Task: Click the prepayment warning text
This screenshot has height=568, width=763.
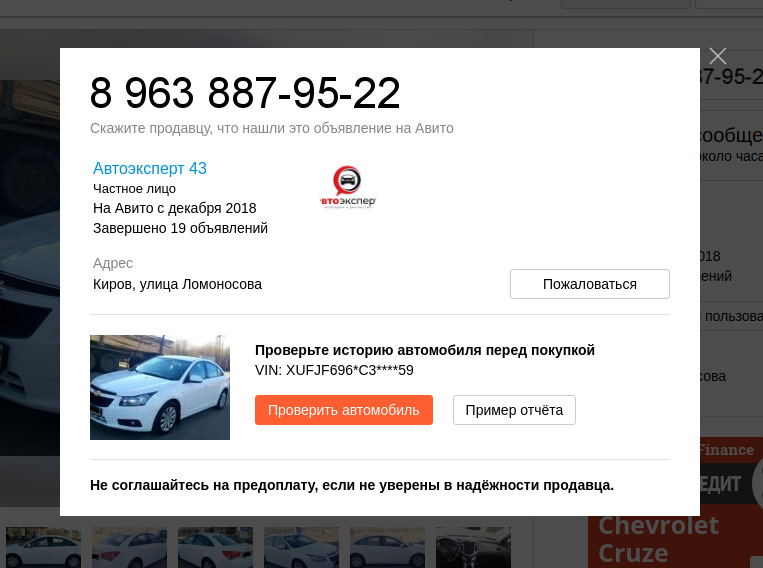Action: (x=352, y=485)
